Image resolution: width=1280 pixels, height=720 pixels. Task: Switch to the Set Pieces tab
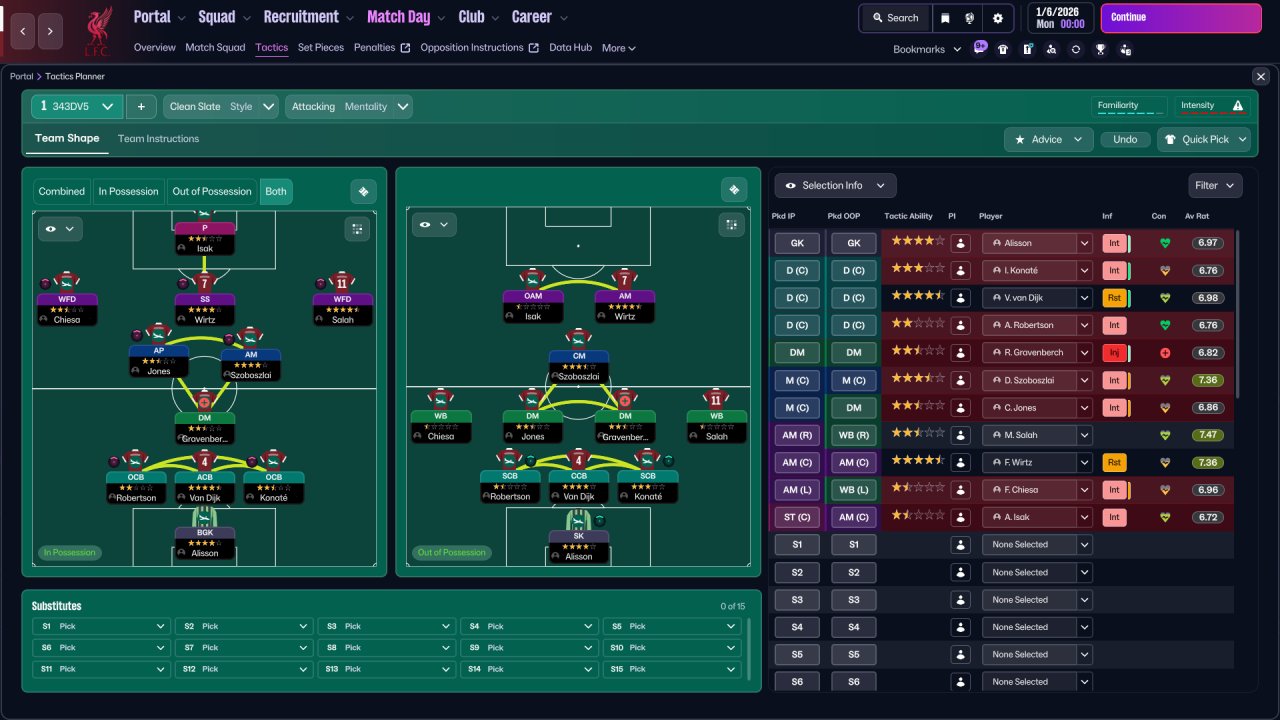tap(321, 48)
